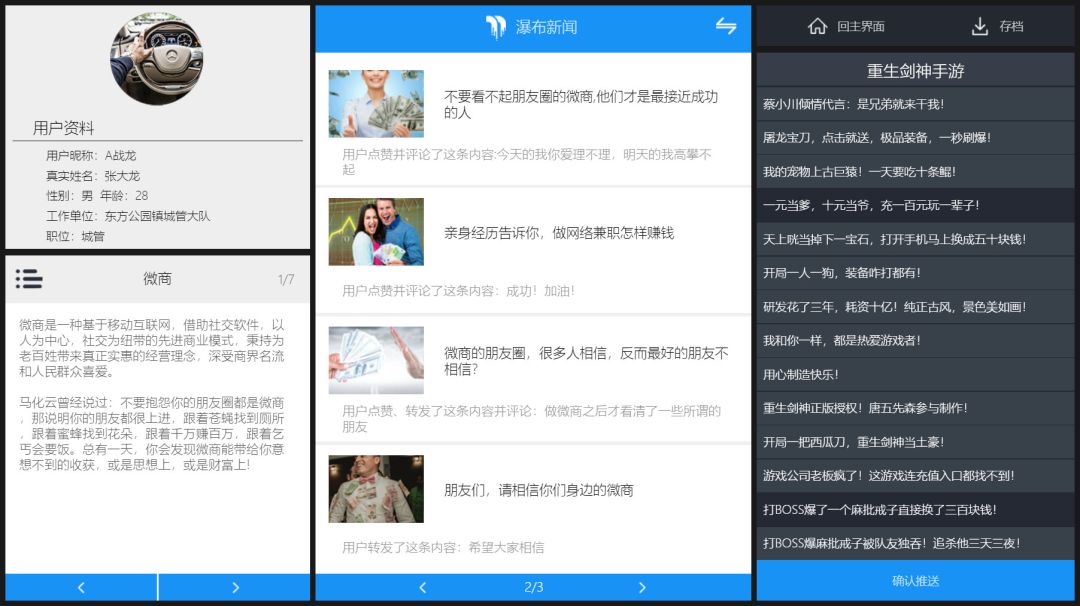The width and height of the screenshot is (1080, 606).
Task: Click the highlighted row 一元当爹，十元当爷
Action: (x=915, y=206)
